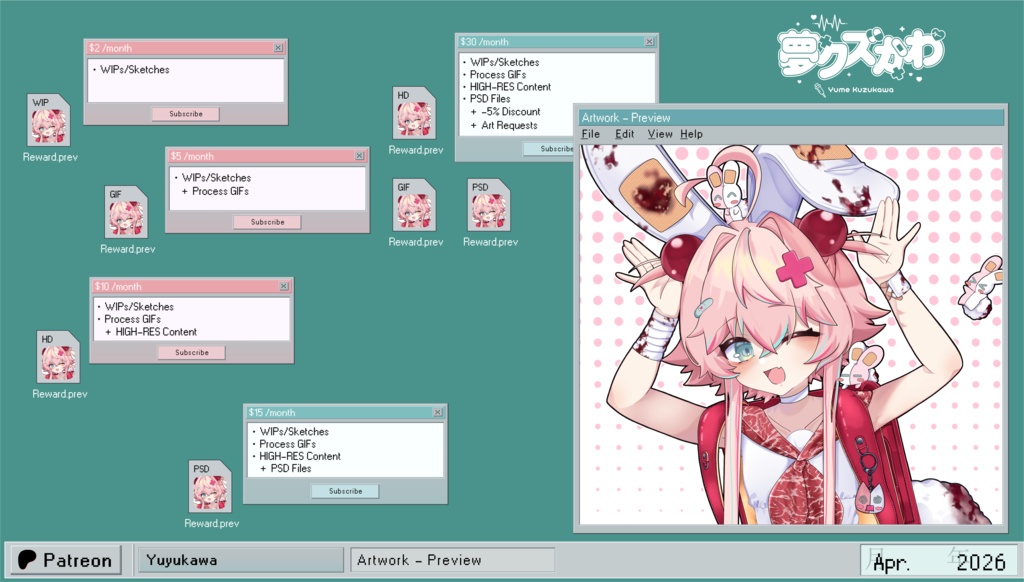Subscribe to the $15/month tier
This screenshot has height=582, width=1024.
(x=345, y=491)
